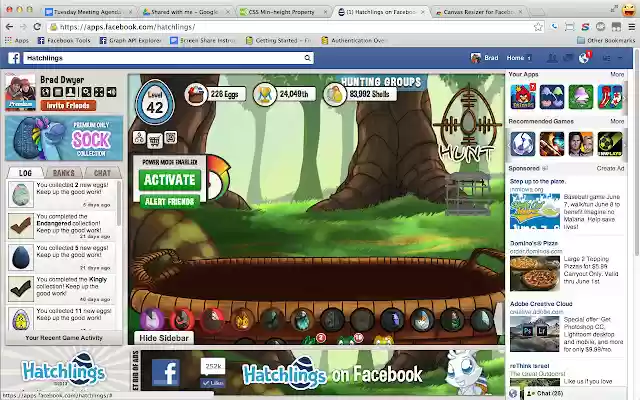This screenshot has height=400, width=640.
Task: Click the second small square icon under Brad Dwyer
Action: click(x=58, y=92)
